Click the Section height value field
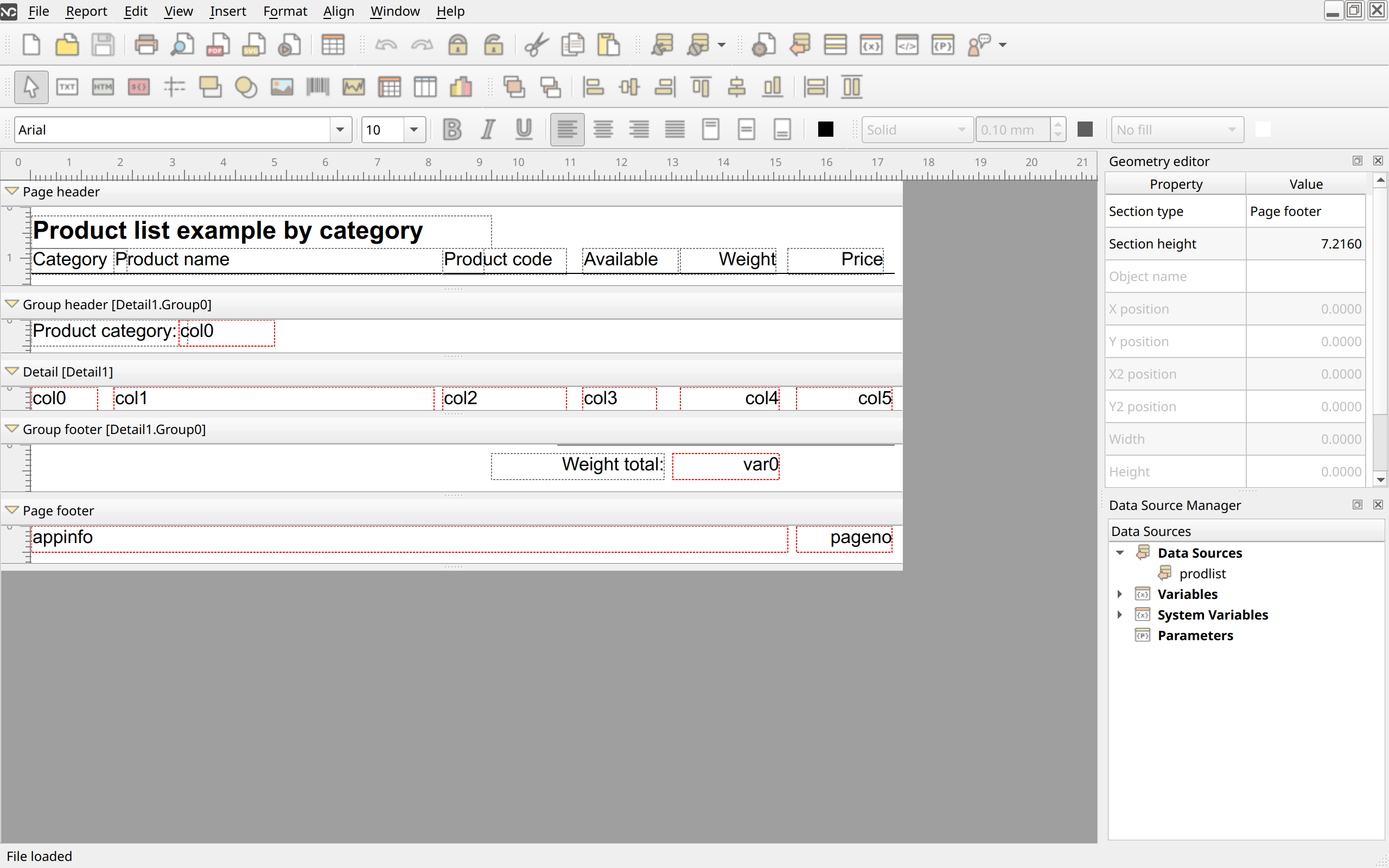 1306,244
